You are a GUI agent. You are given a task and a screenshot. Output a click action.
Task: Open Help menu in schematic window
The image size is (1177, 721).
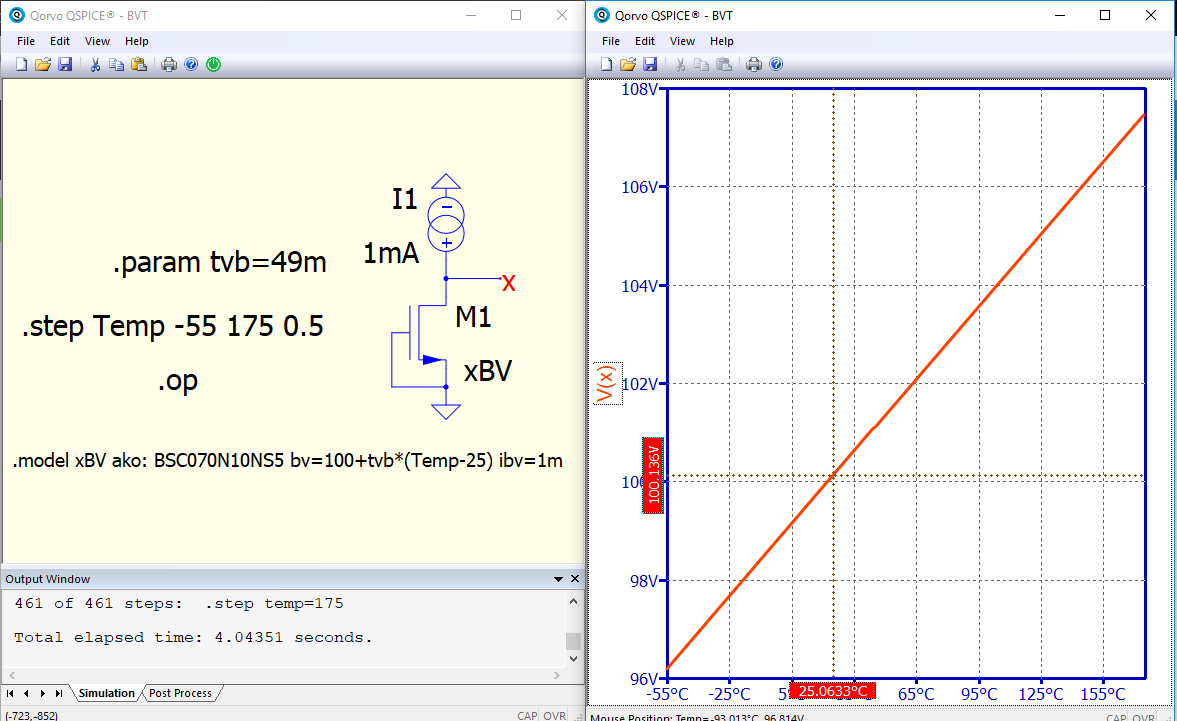tap(137, 41)
